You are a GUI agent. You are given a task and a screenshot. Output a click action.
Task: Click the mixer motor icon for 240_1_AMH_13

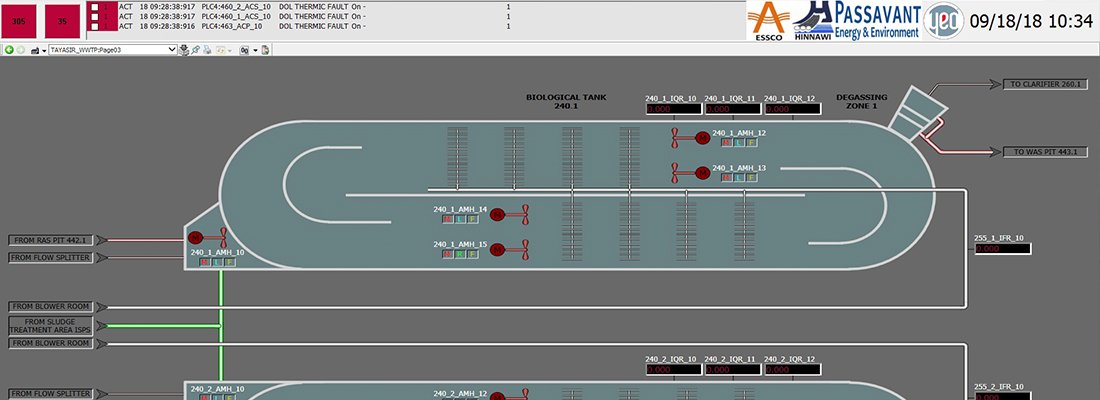(702, 173)
